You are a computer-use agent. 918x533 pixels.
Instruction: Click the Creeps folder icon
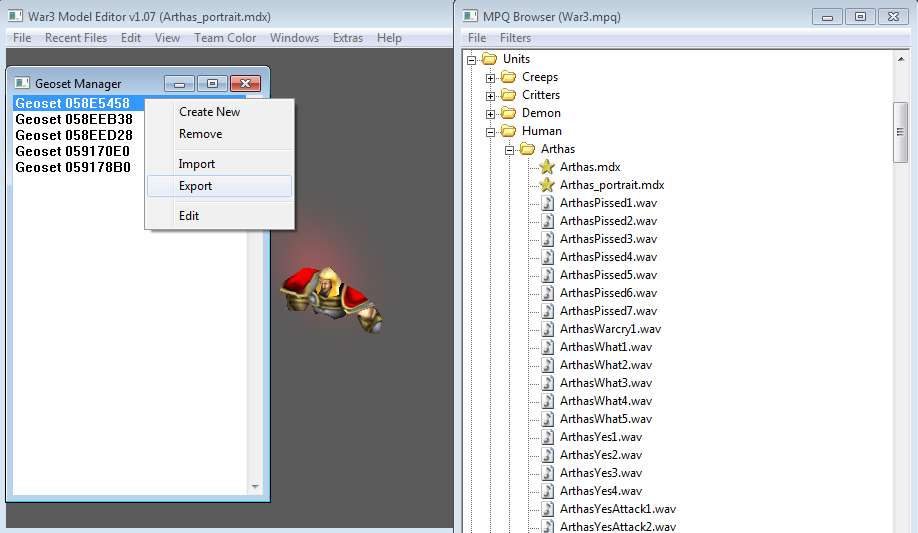point(509,77)
